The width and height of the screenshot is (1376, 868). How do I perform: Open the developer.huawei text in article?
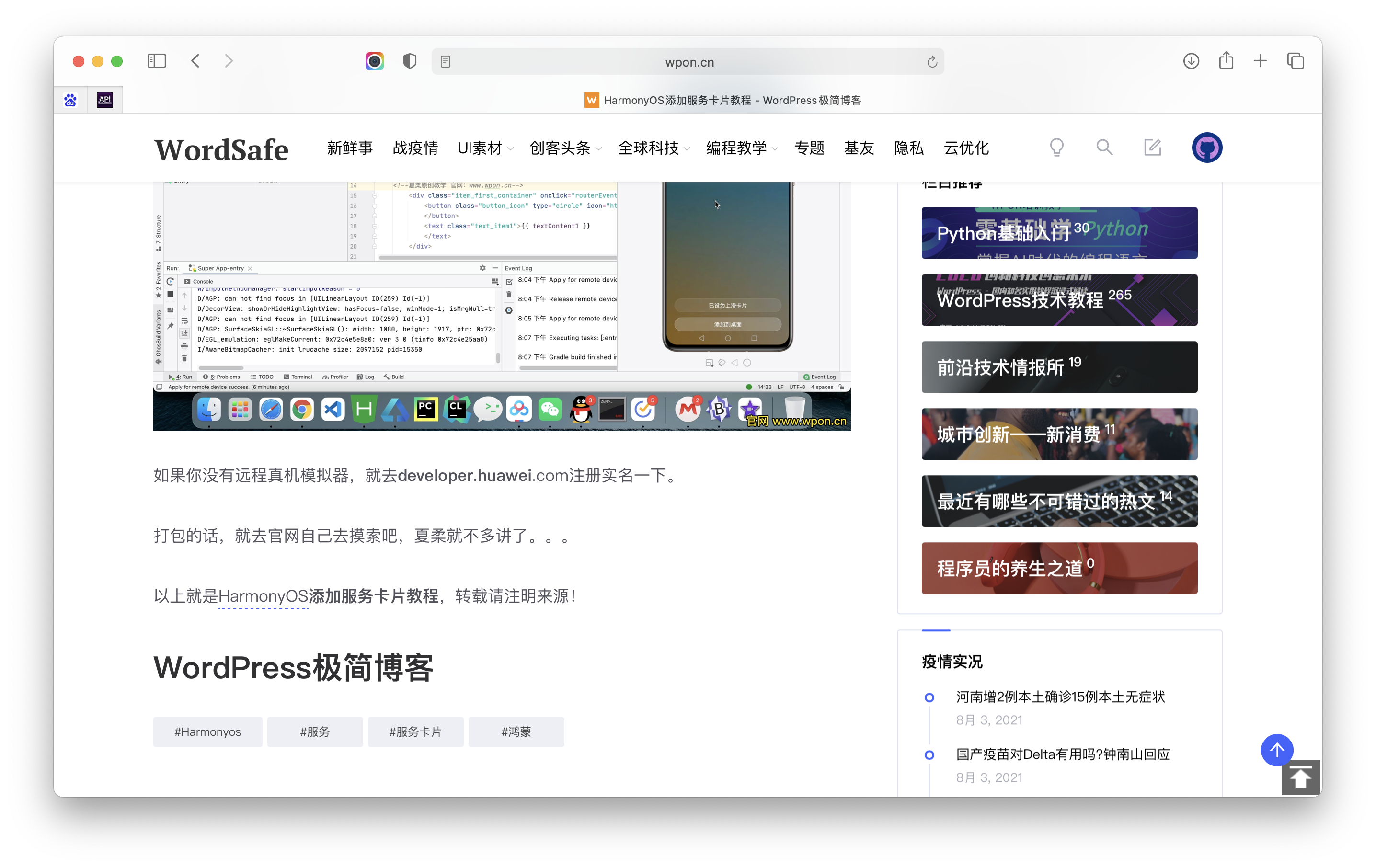click(465, 475)
